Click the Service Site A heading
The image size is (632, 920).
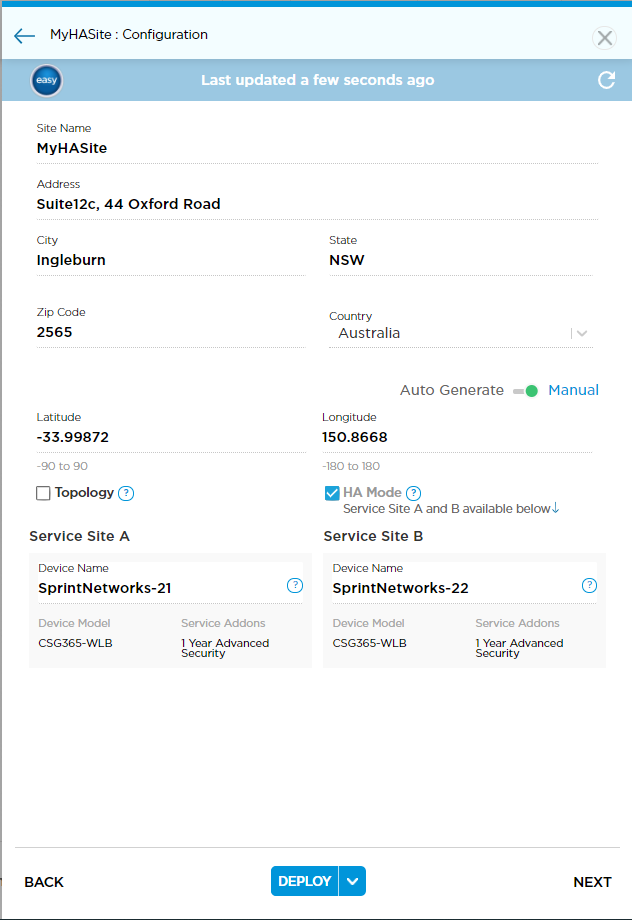(x=80, y=536)
